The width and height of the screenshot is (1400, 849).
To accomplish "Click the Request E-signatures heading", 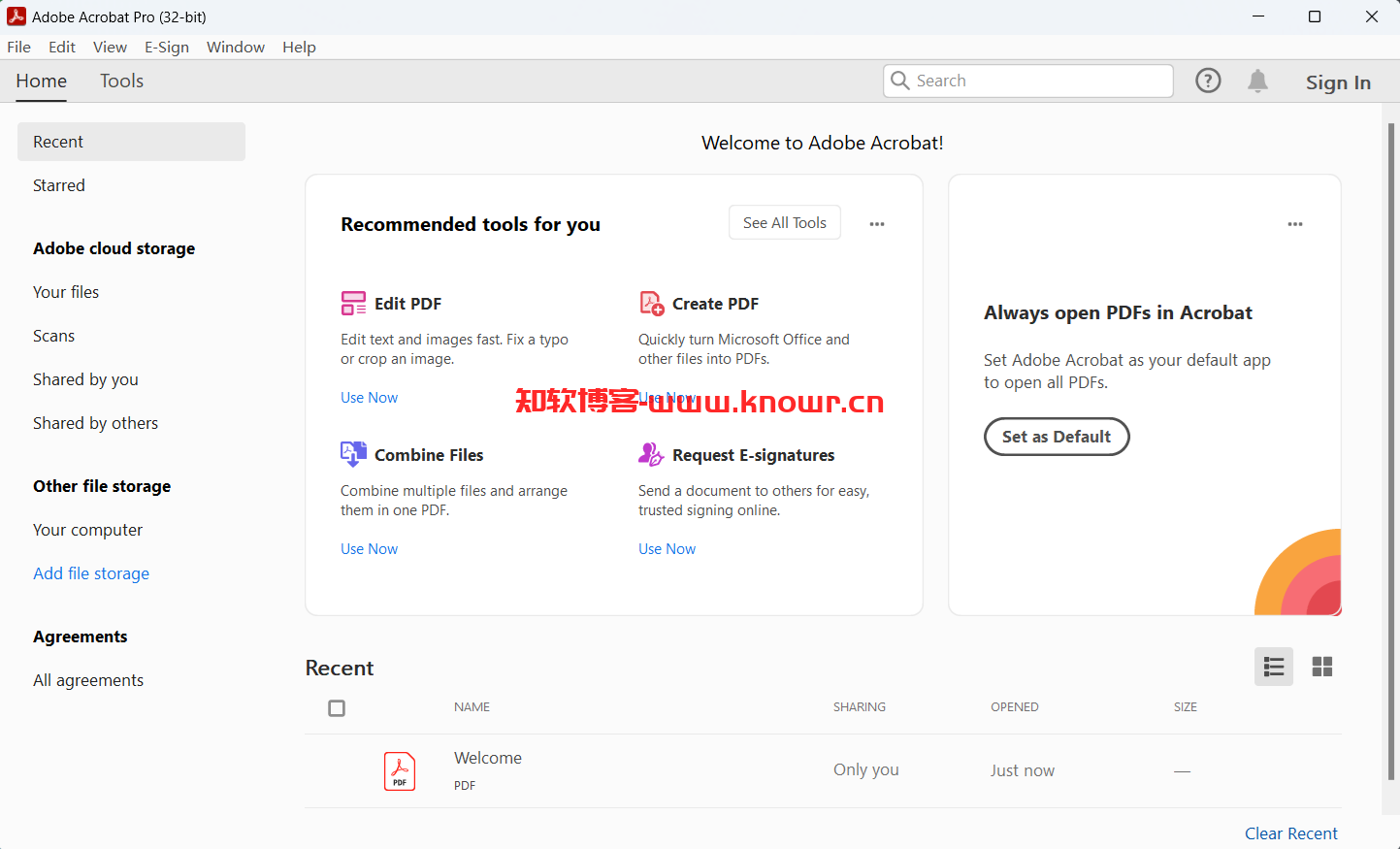I will (753, 455).
